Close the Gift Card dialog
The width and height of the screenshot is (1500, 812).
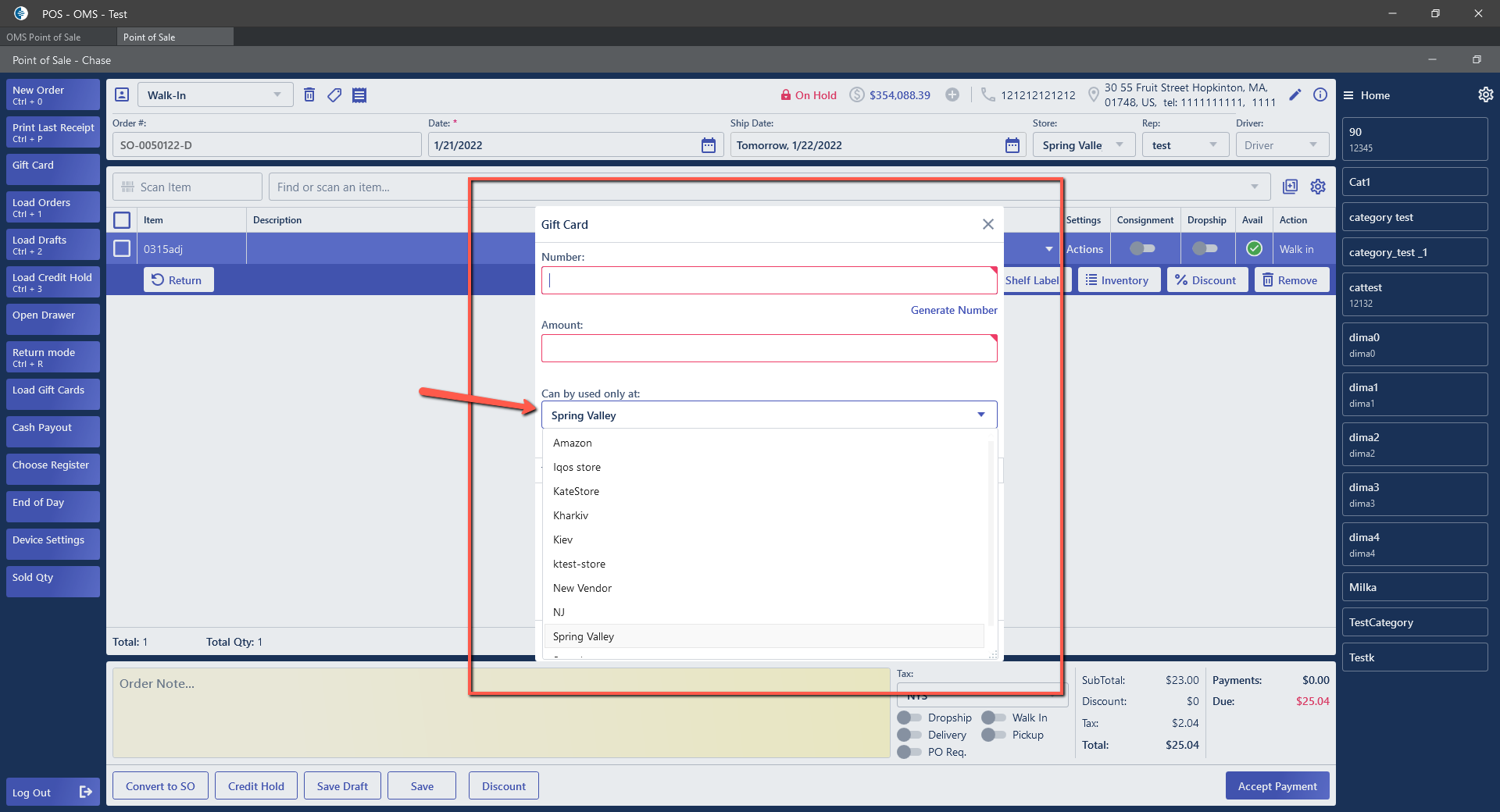[988, 224]
